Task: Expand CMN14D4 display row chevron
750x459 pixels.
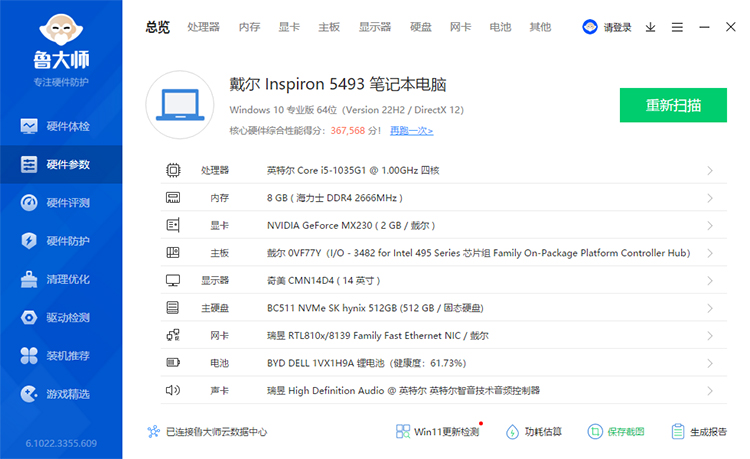Action: pos(710,281)
